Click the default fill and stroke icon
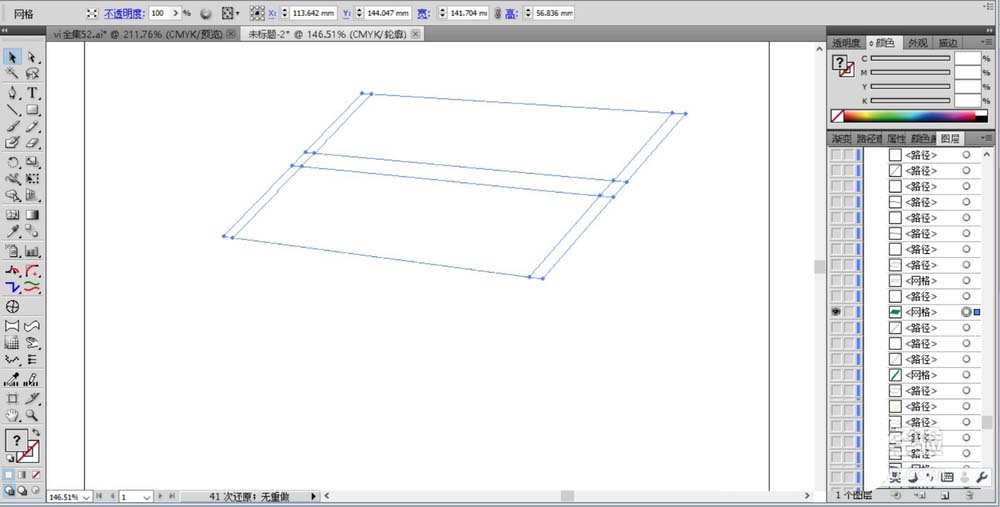Viewport: 1000px width, 507px height. coord(10,458)
